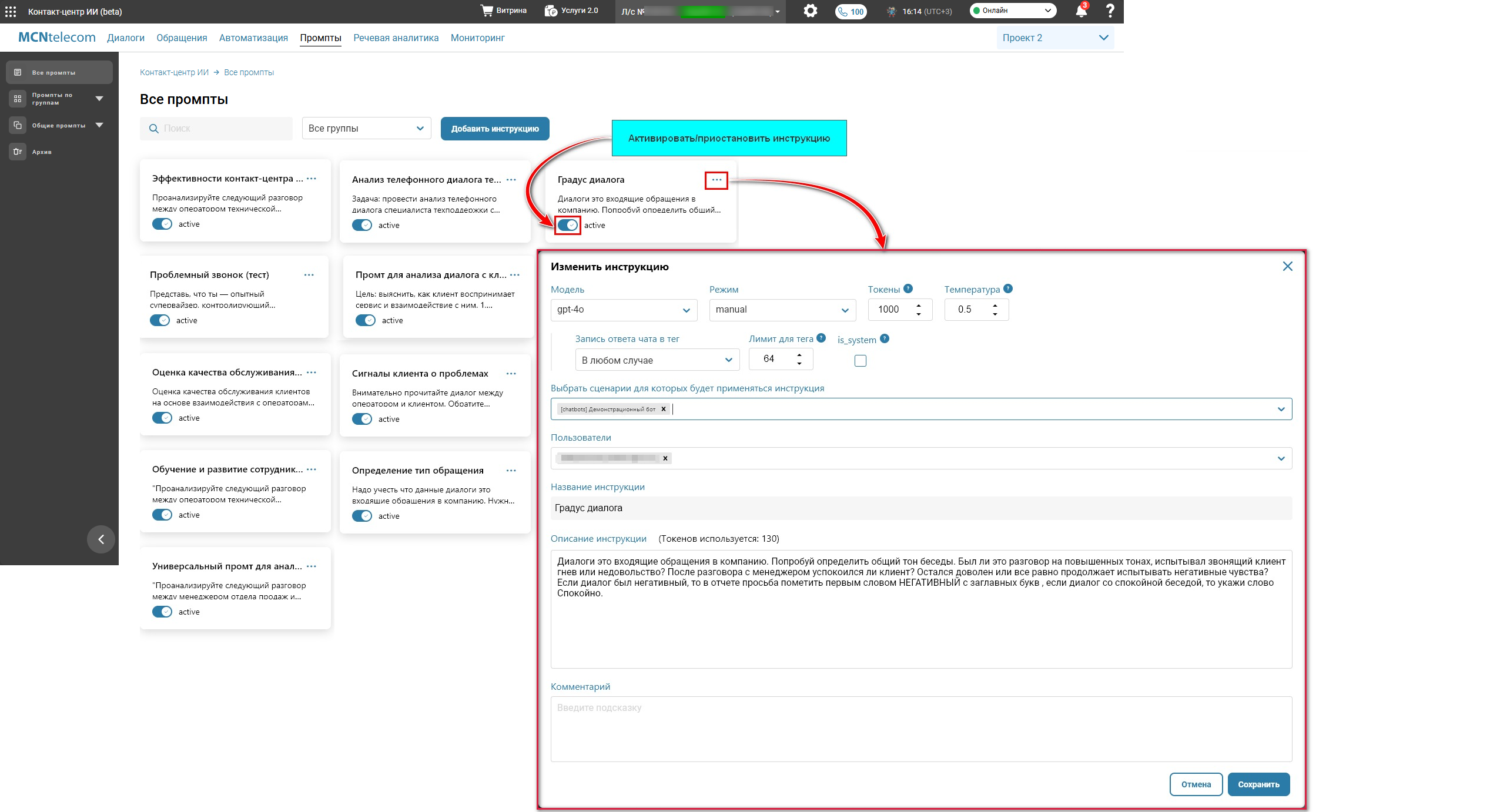Open the Проект 2 project selector
The height and width of the screenshot is (812, 1510).
(x=1054, y=38)
